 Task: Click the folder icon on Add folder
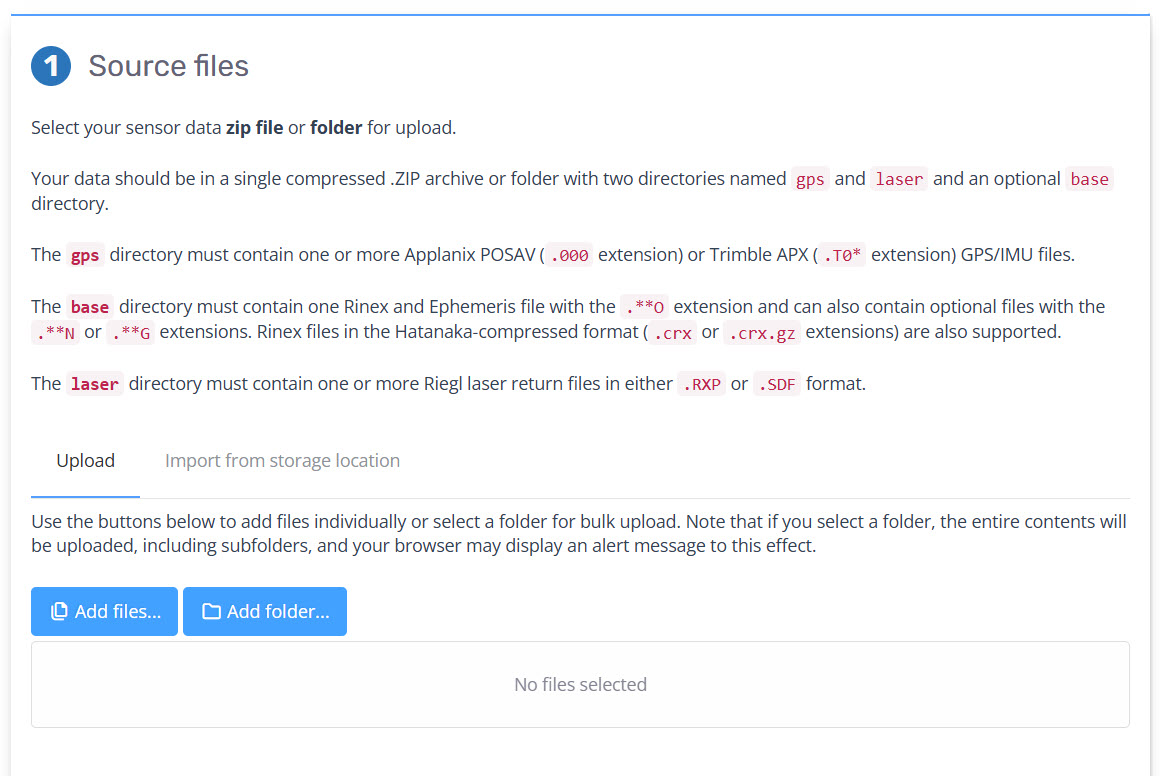click(x=211, y=611)
